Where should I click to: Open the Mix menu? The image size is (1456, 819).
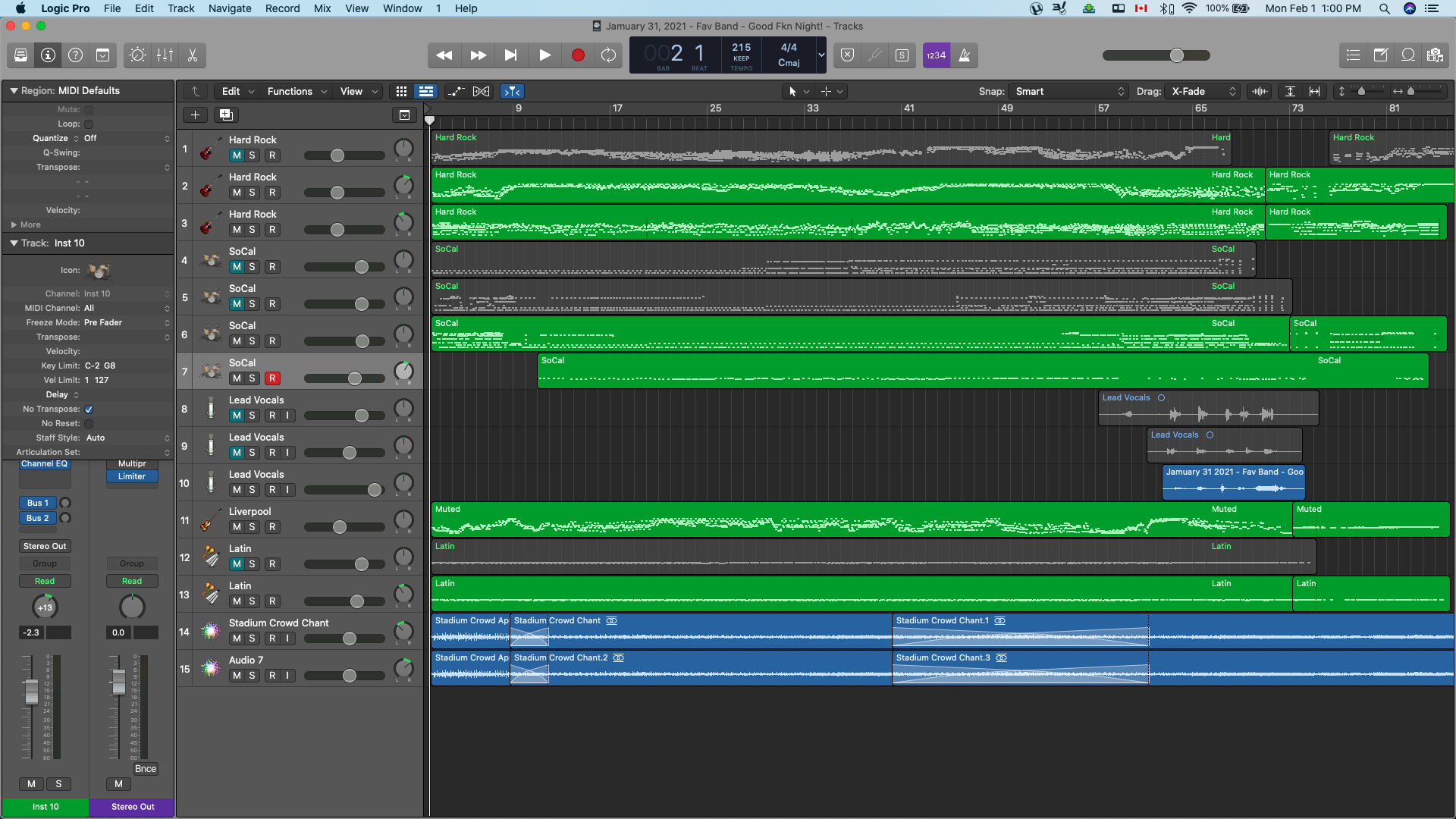[322, 8]
